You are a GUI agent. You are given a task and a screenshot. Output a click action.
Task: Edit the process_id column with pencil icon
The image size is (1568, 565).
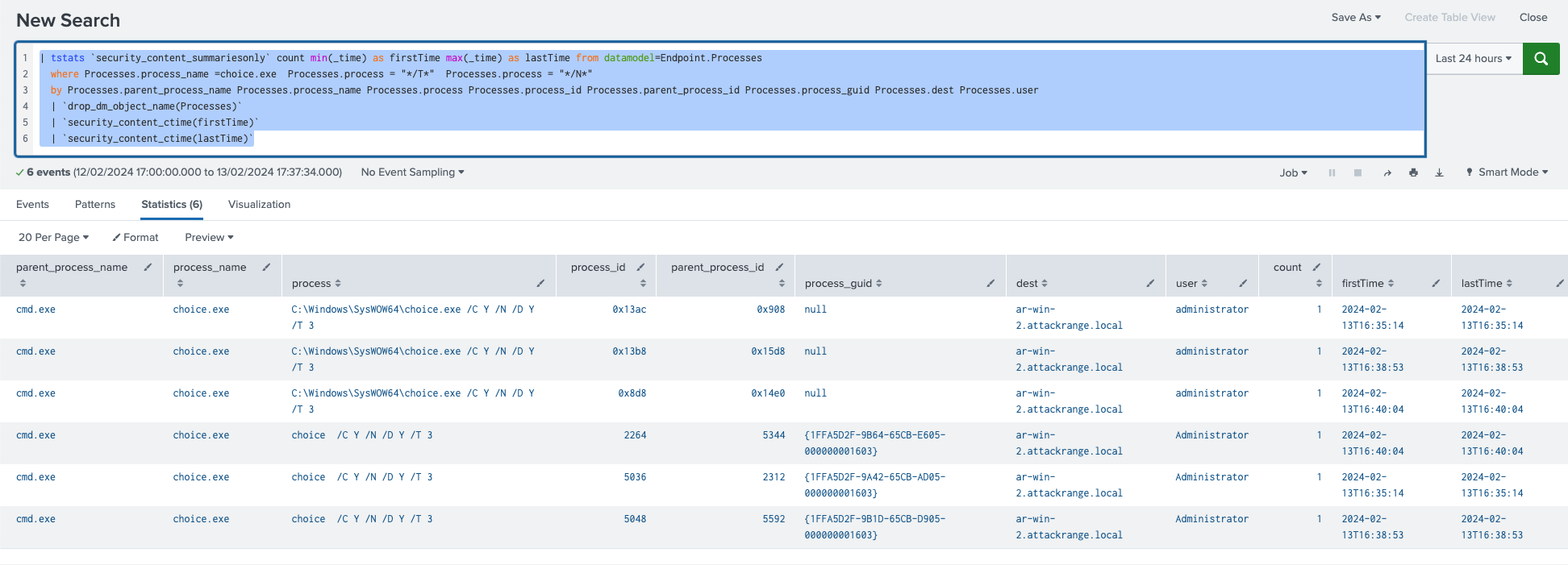(640, 268)
